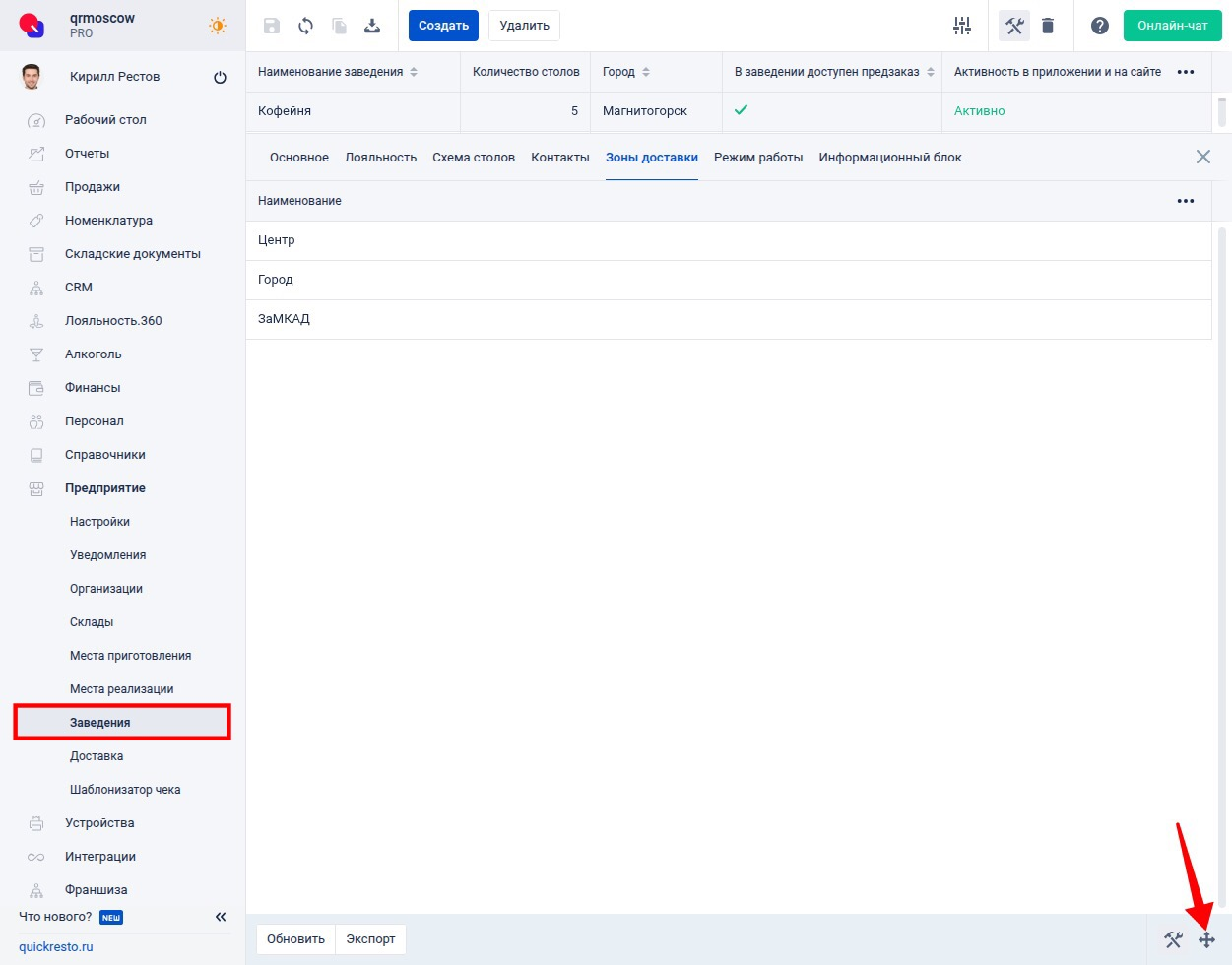Image resolution: width=1232 pixels, height=965 pixels.
Task: Click the refresh arrows icon in toolbar
Action: coord(305,26)
